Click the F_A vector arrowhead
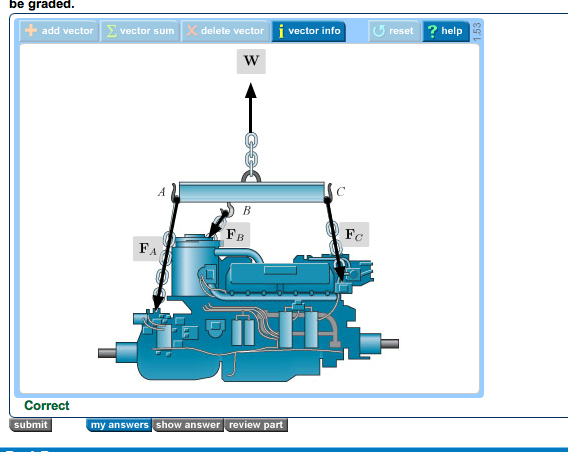 click(158, 302)
